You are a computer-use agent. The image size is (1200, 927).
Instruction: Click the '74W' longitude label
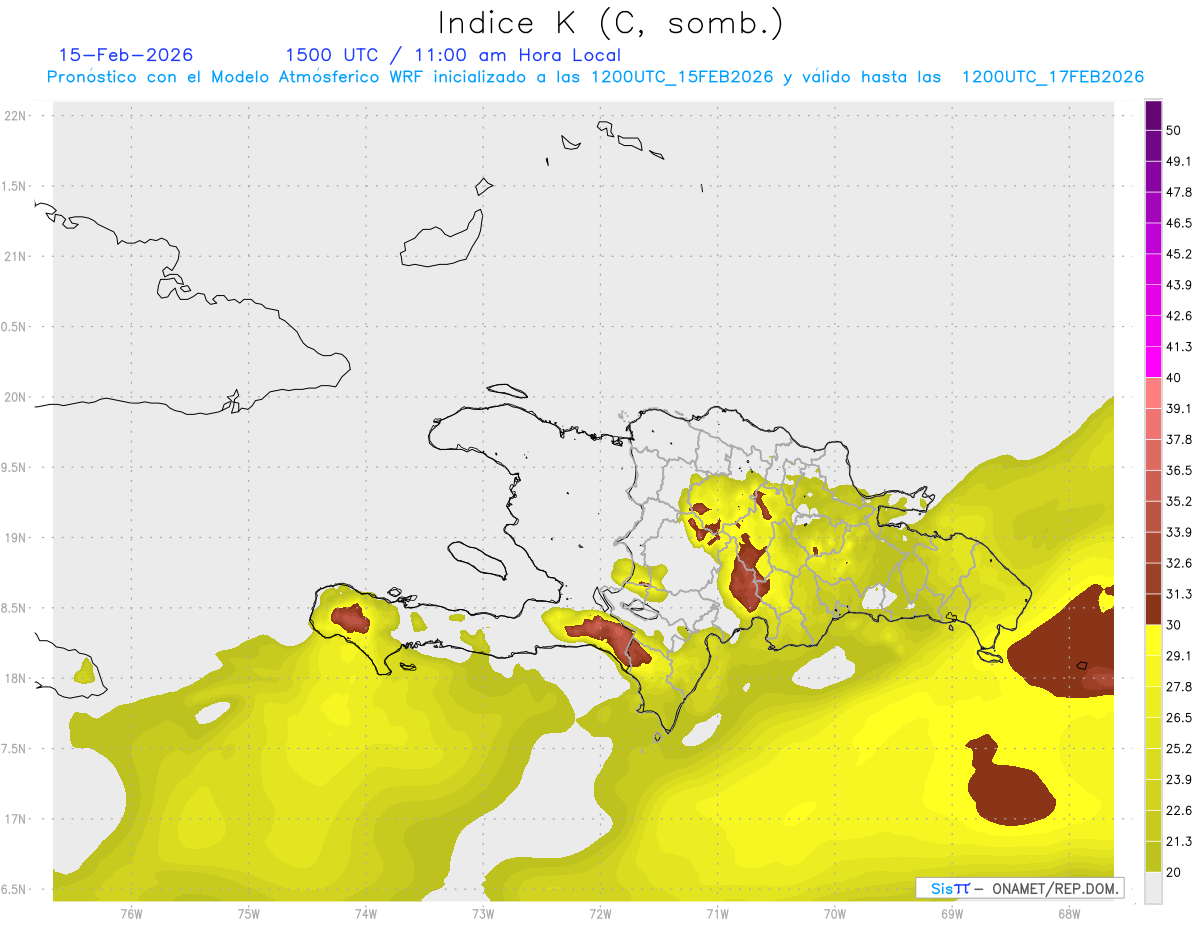tap(365, 915)
